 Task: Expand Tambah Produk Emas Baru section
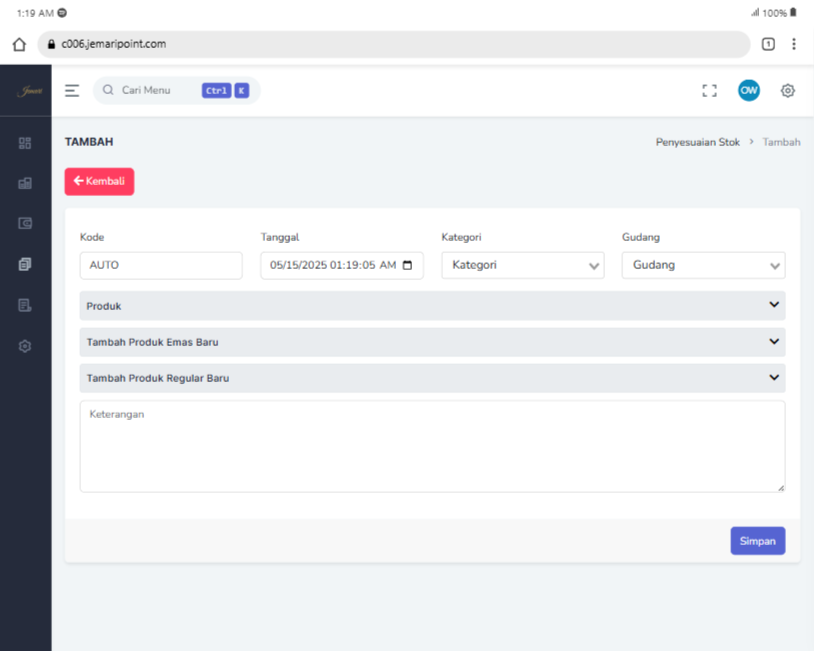coord(432,342)
